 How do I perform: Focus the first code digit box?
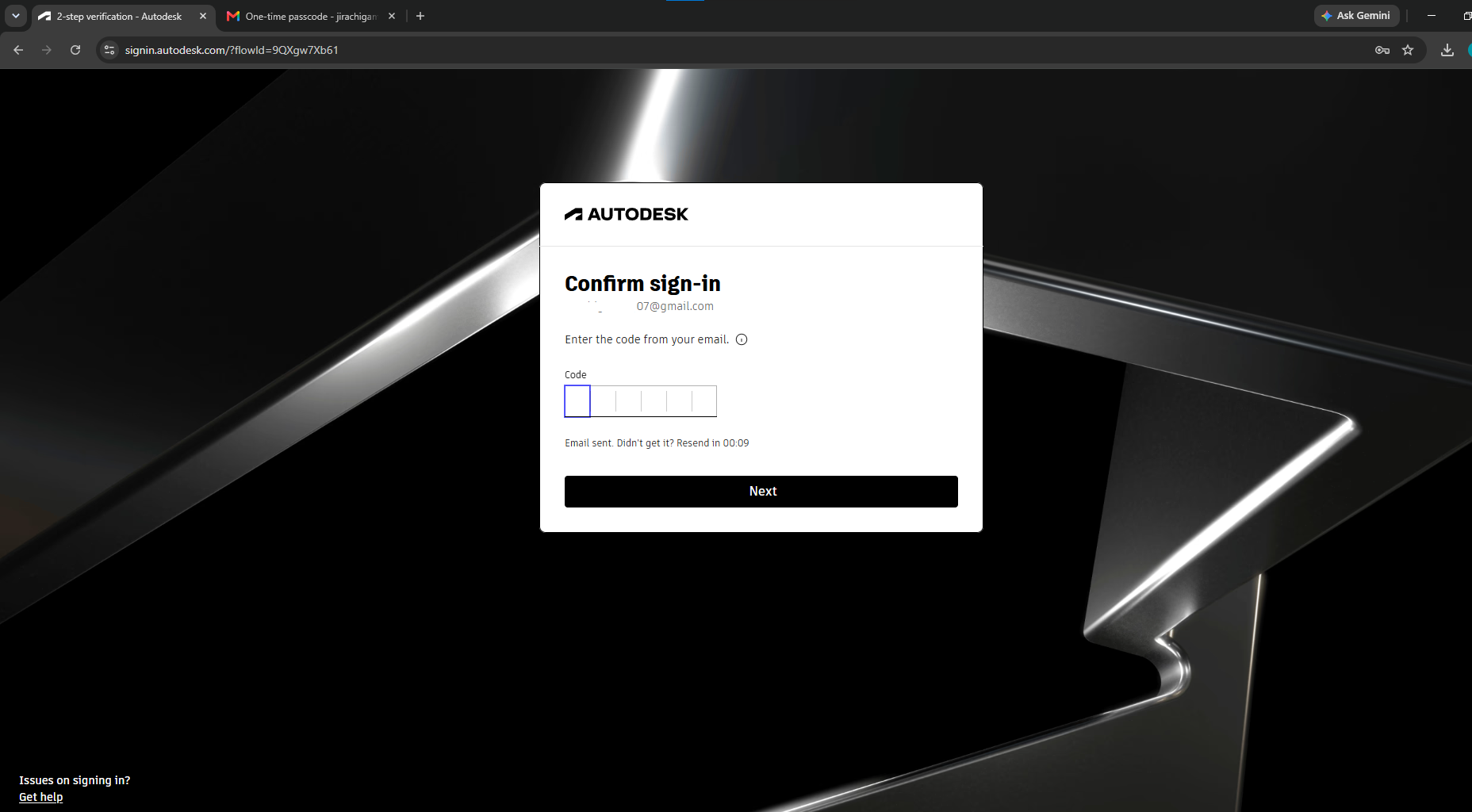[577, 401]
